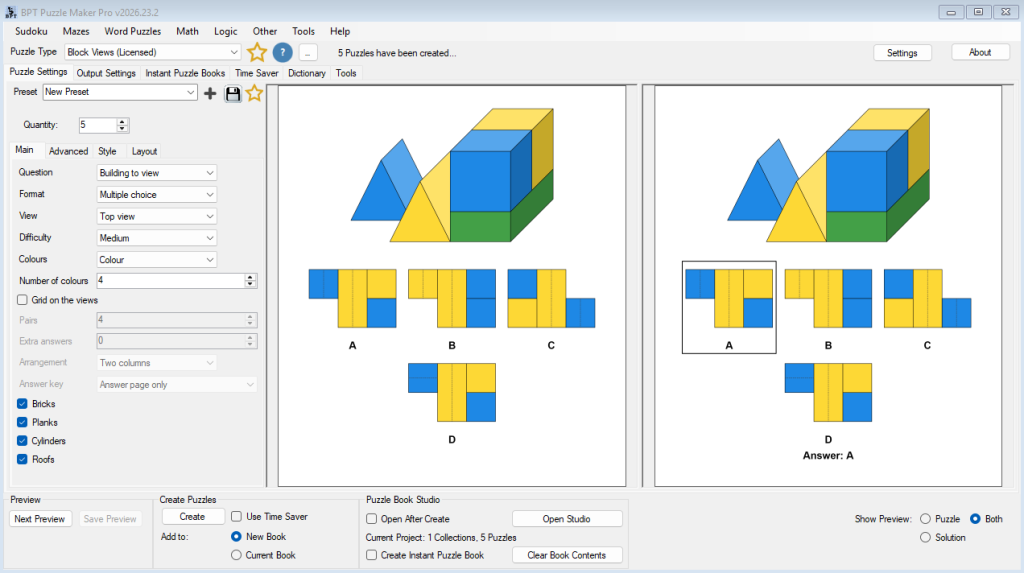Image resolution: width=1024 pixels, height=573 pixels.
Task: Open the Format dropdown
Action: (157, 195)
